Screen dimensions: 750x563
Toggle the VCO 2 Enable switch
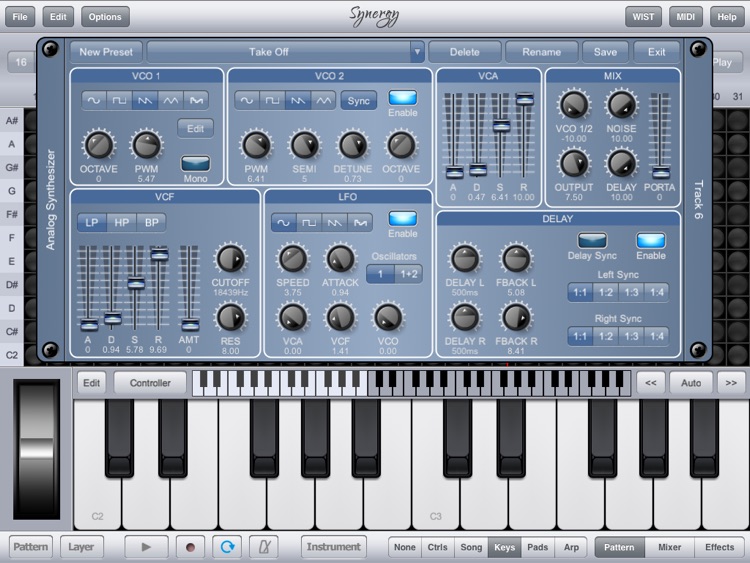coord(403,98)
